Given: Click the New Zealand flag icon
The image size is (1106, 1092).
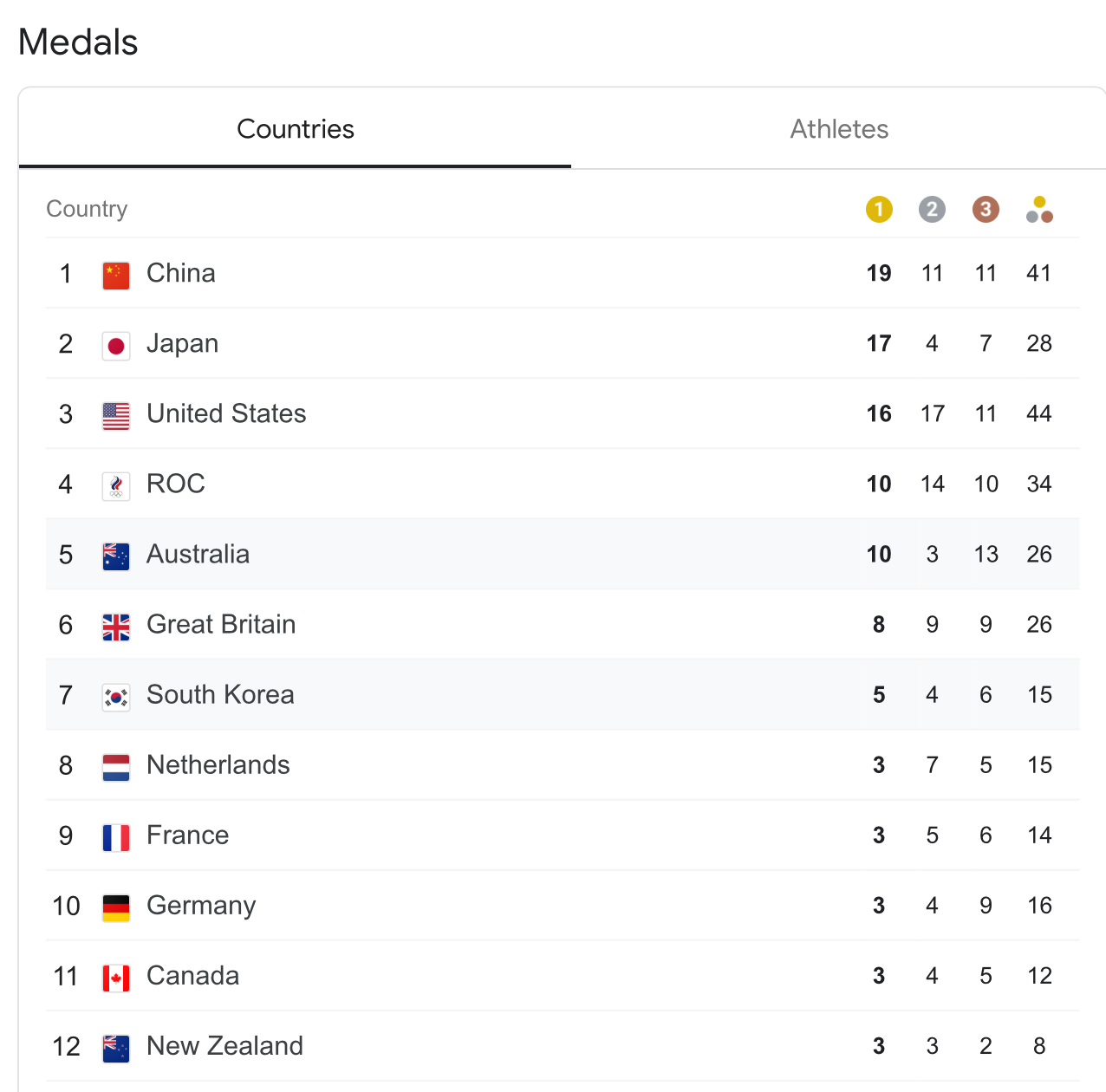Looking at the screenshot, I should (116, 1048).
